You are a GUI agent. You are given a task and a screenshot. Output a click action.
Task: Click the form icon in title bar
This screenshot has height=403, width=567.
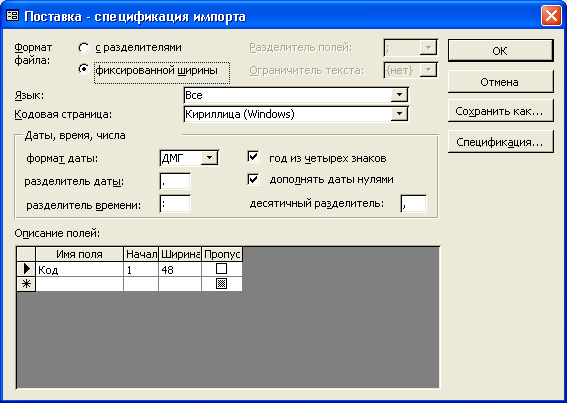[x=13, y=16]
